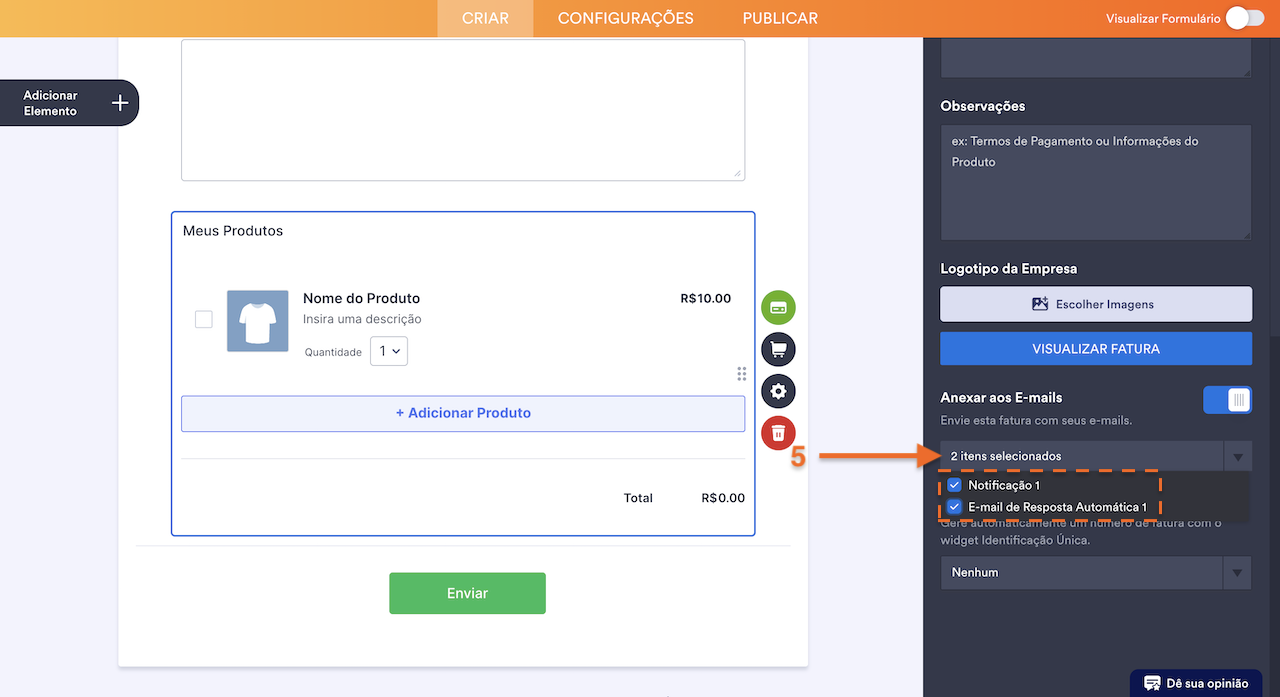Switch to the CONFIGURAÇÕES tab
Viewport: 1280px width, 697px height.
coord(625,17)
